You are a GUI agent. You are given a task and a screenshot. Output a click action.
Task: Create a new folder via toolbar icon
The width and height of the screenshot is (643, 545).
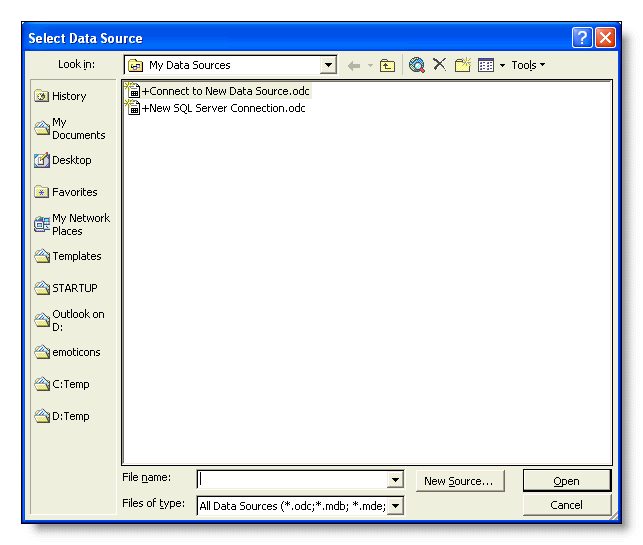pos(463,65)
